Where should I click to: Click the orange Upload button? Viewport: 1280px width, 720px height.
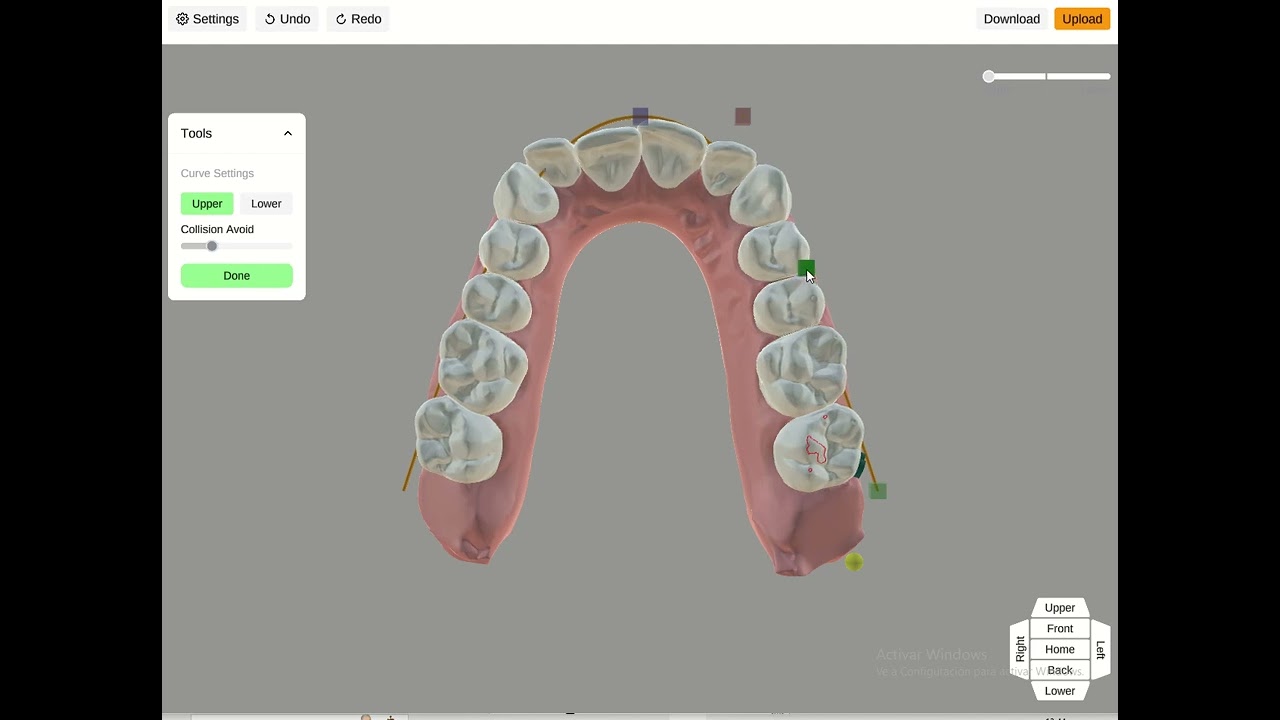tap(1082, 19)
